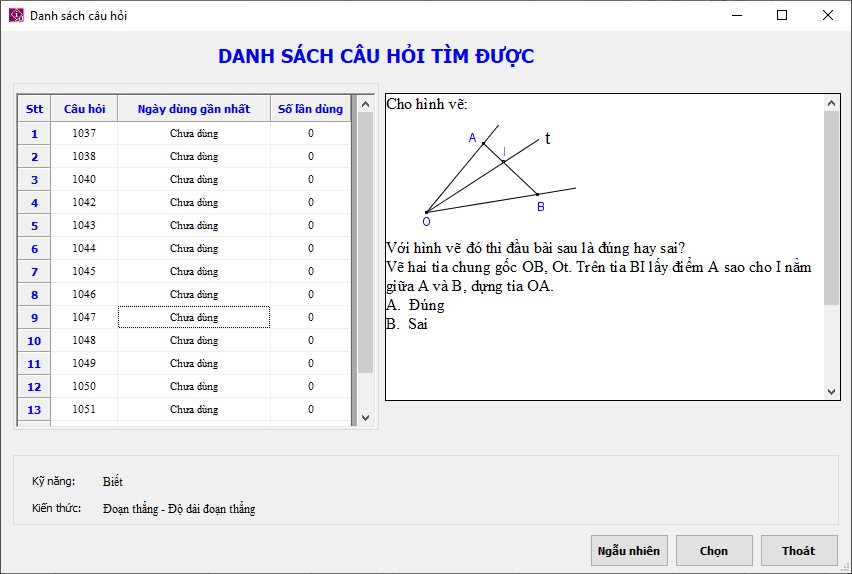The image size is (852, 574).
Task: Click the question list's down arrow
Action: click(366, 417)
